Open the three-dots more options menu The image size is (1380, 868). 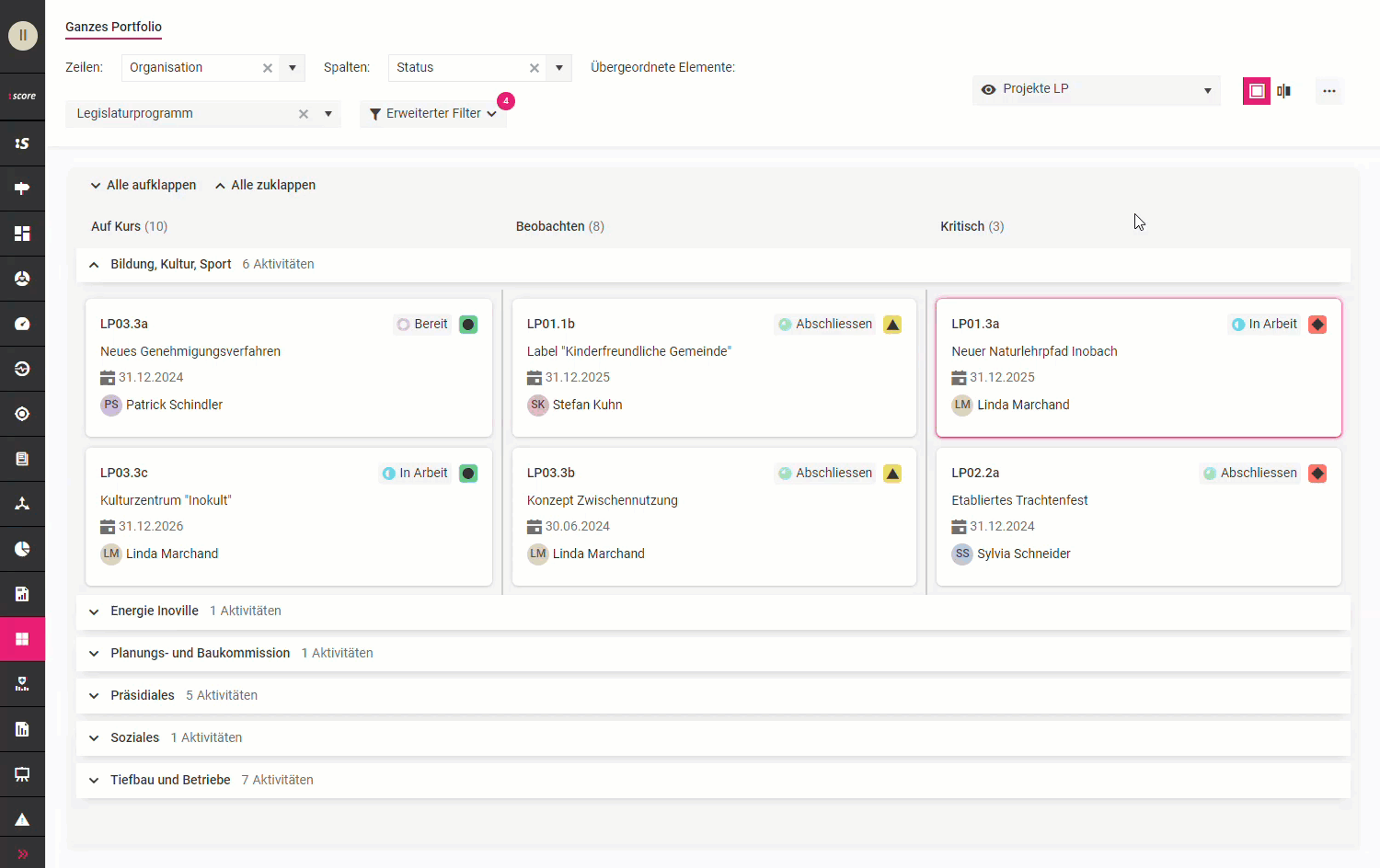(x=1329, y=91)
